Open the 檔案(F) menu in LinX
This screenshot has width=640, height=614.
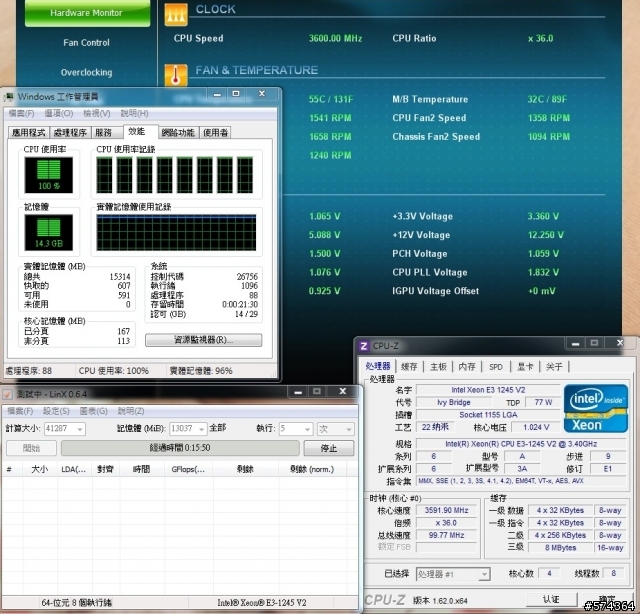pyautogui.click(x=20, y=411)
